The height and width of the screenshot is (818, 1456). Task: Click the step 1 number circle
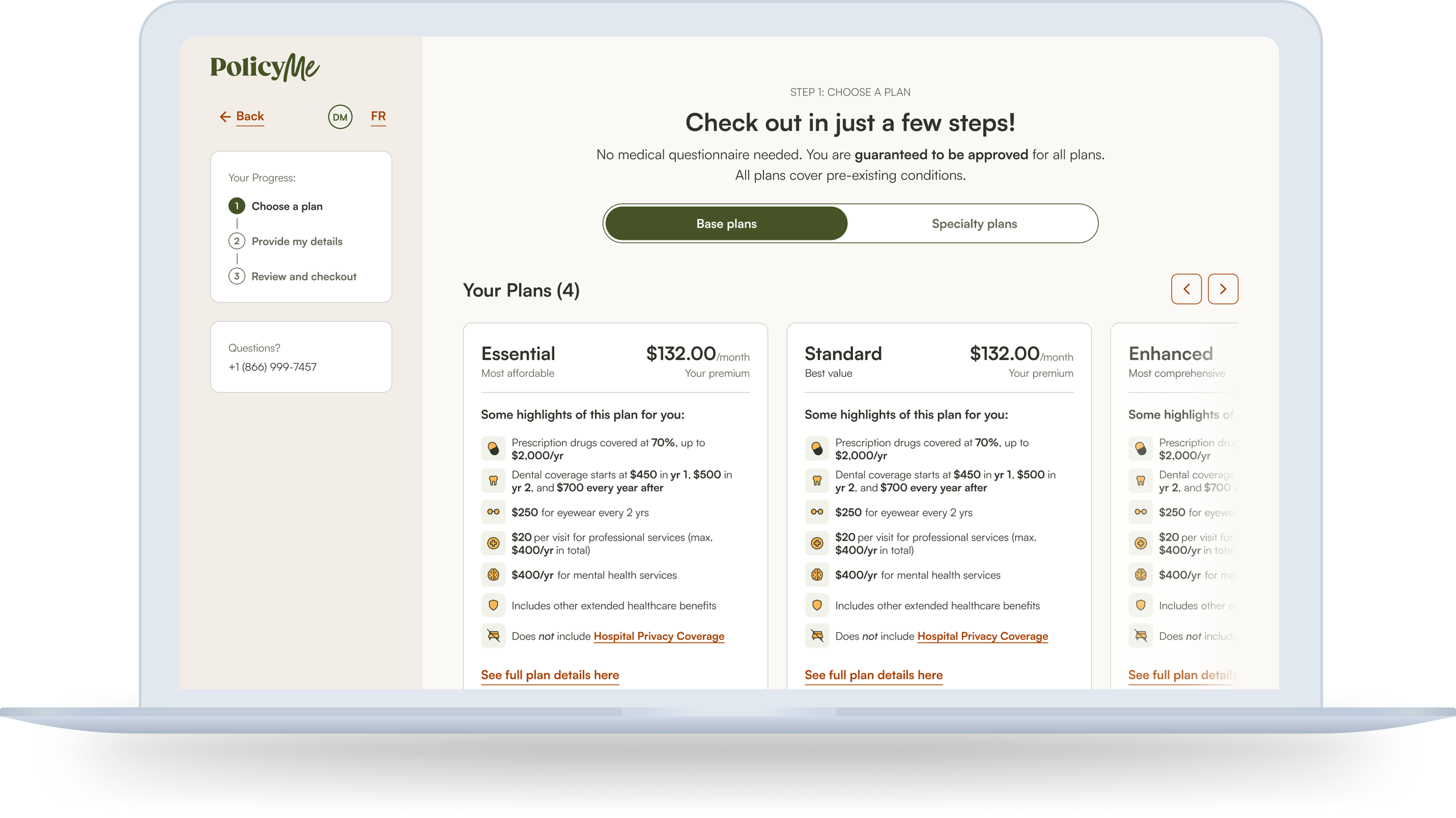237,206
